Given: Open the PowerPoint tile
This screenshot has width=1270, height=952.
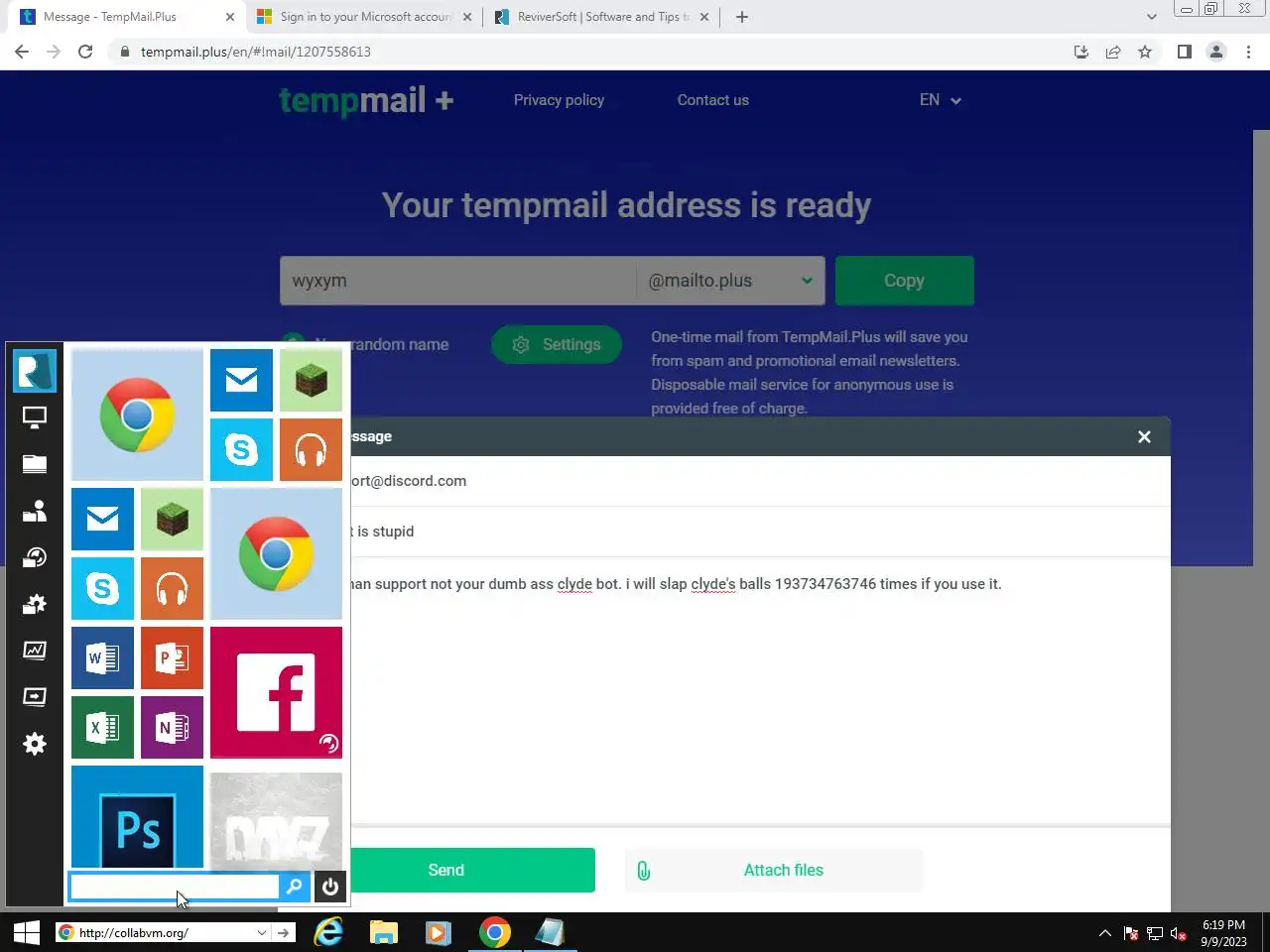Looking at the screenshot, I should (x=172, y=657).
